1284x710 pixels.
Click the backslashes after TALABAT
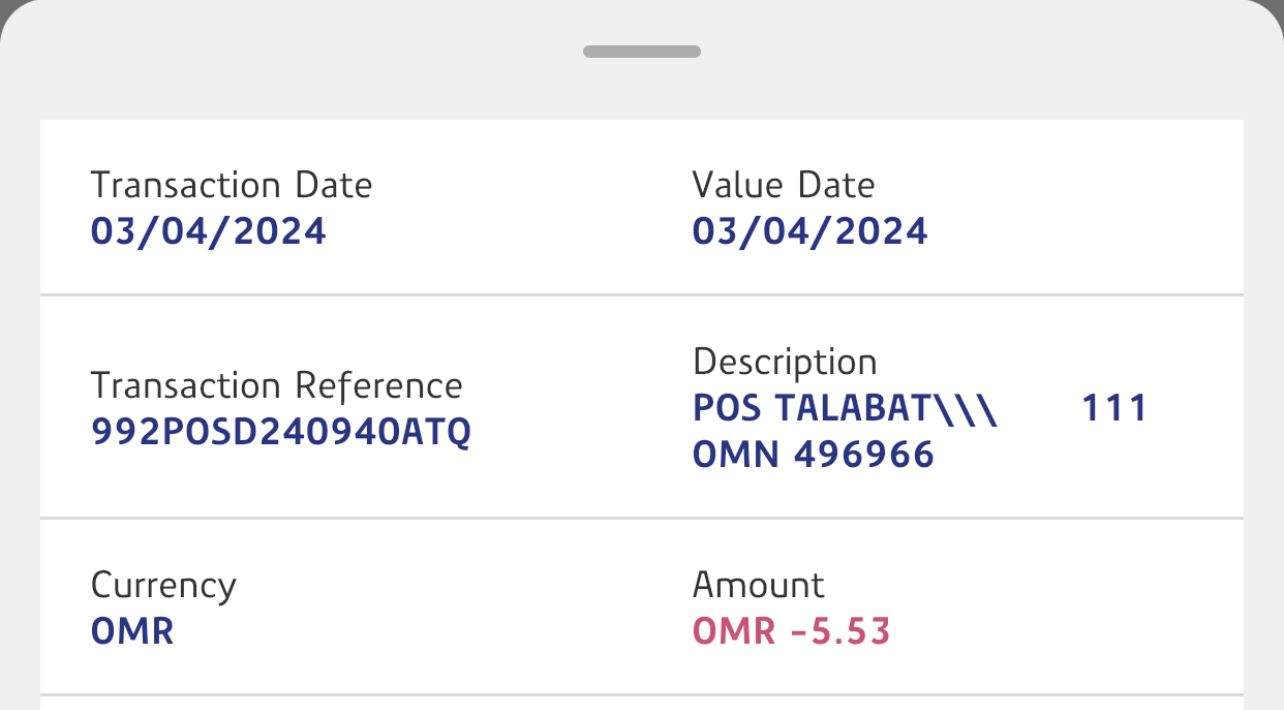point(966,409)
